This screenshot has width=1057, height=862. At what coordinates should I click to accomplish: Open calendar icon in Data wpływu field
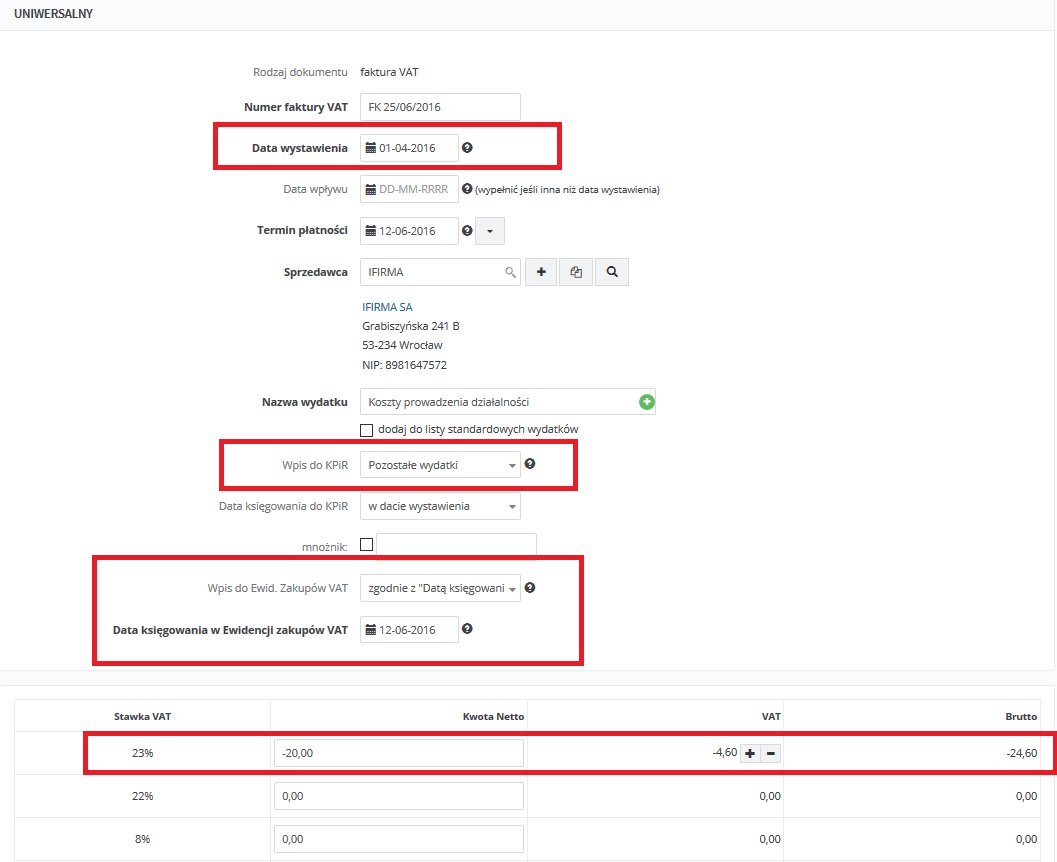371,189
